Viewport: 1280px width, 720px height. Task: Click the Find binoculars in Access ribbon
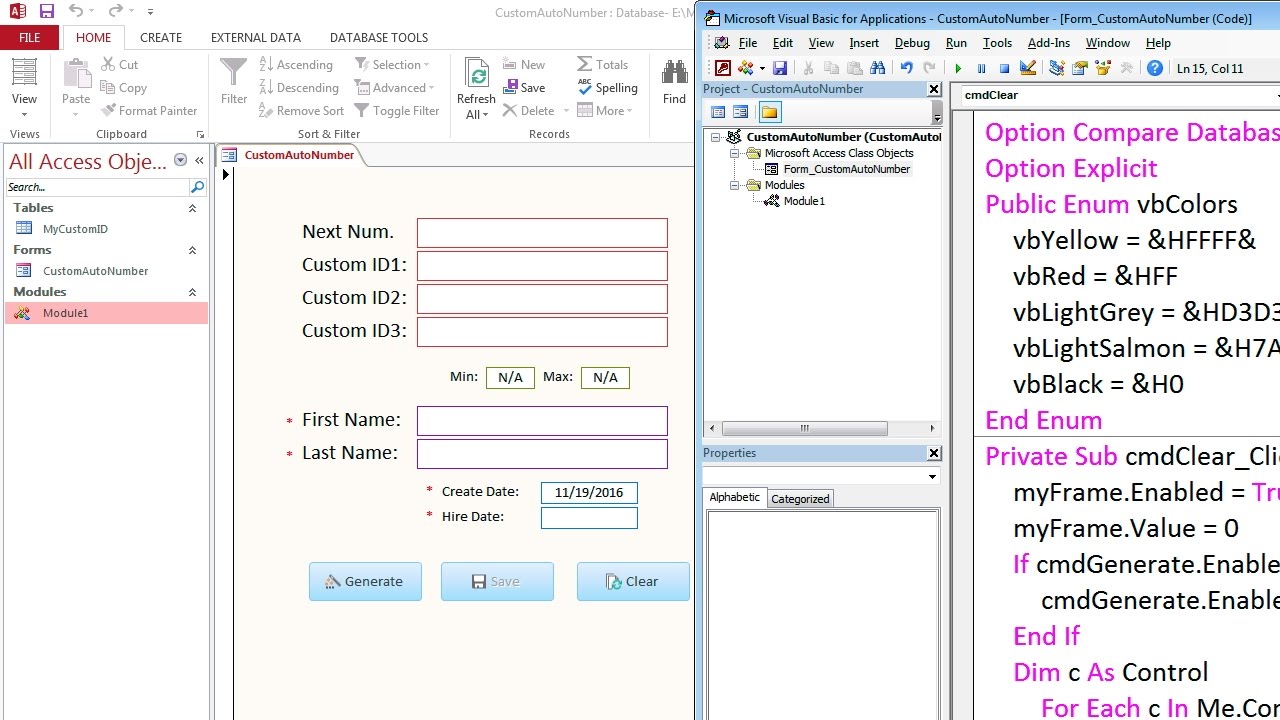[675, 82]
